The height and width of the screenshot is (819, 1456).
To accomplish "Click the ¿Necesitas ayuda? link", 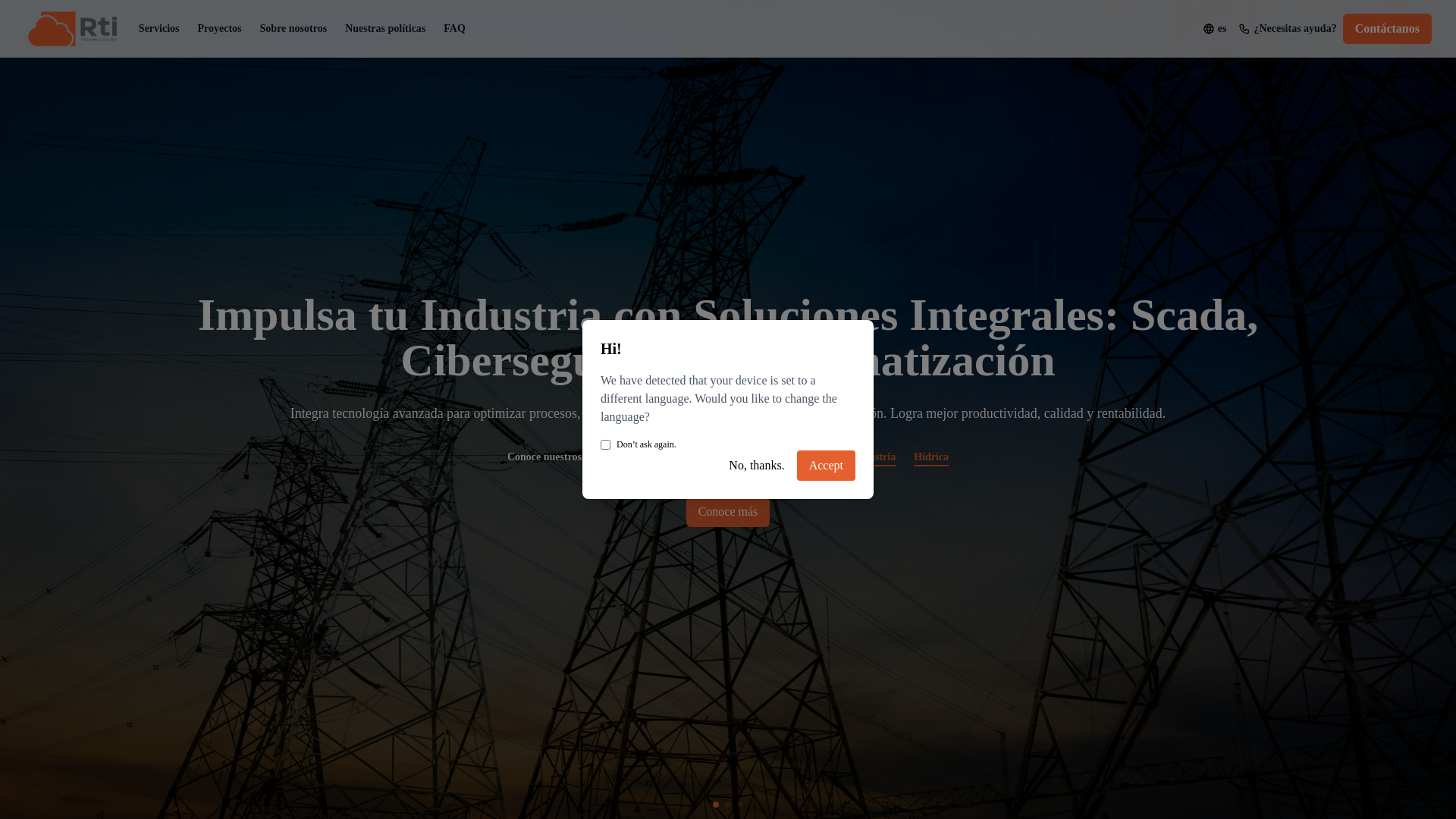I will pyautogui.click(x=1295, y=29).
